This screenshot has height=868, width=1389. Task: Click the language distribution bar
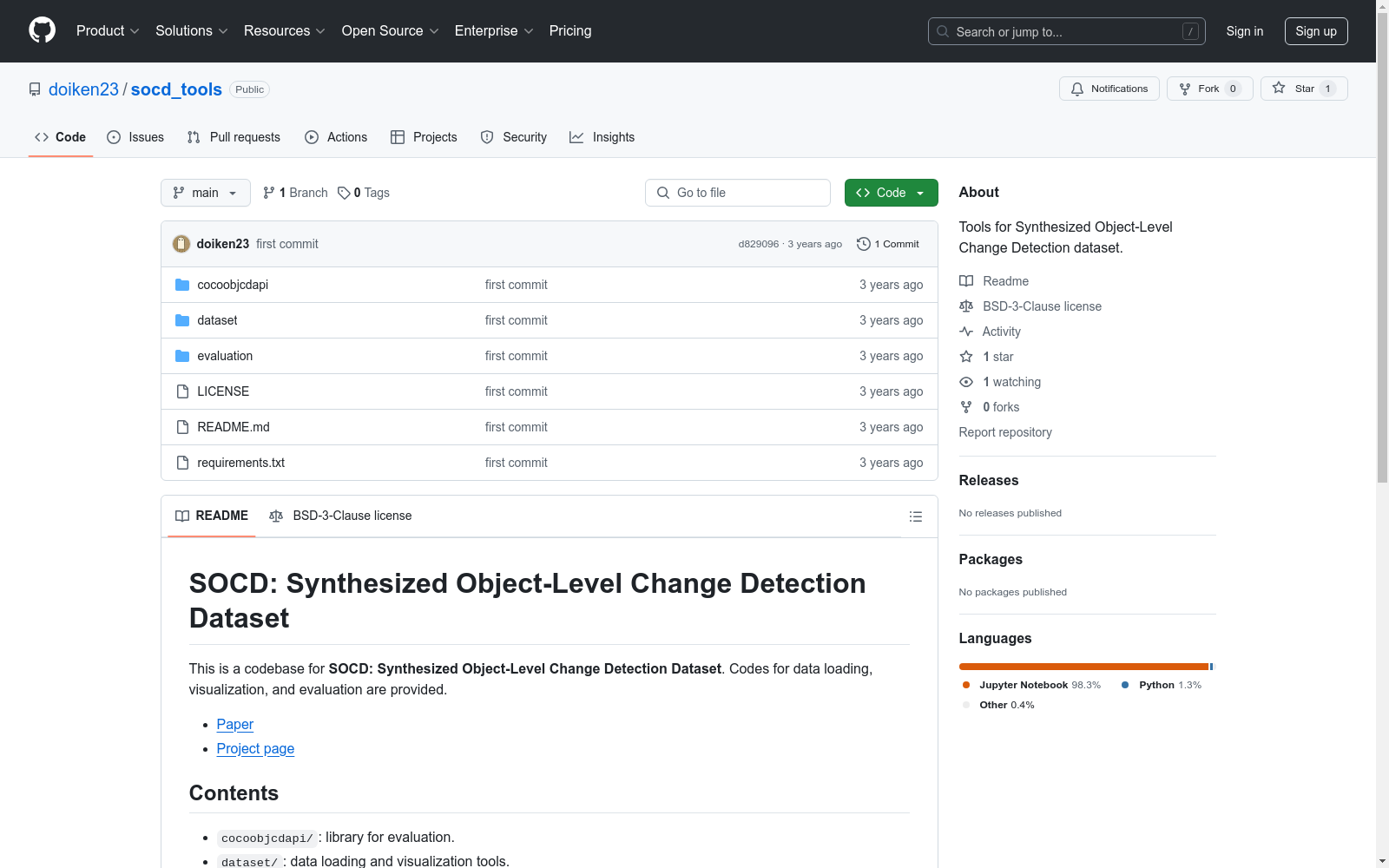(x=1086, y=667)
